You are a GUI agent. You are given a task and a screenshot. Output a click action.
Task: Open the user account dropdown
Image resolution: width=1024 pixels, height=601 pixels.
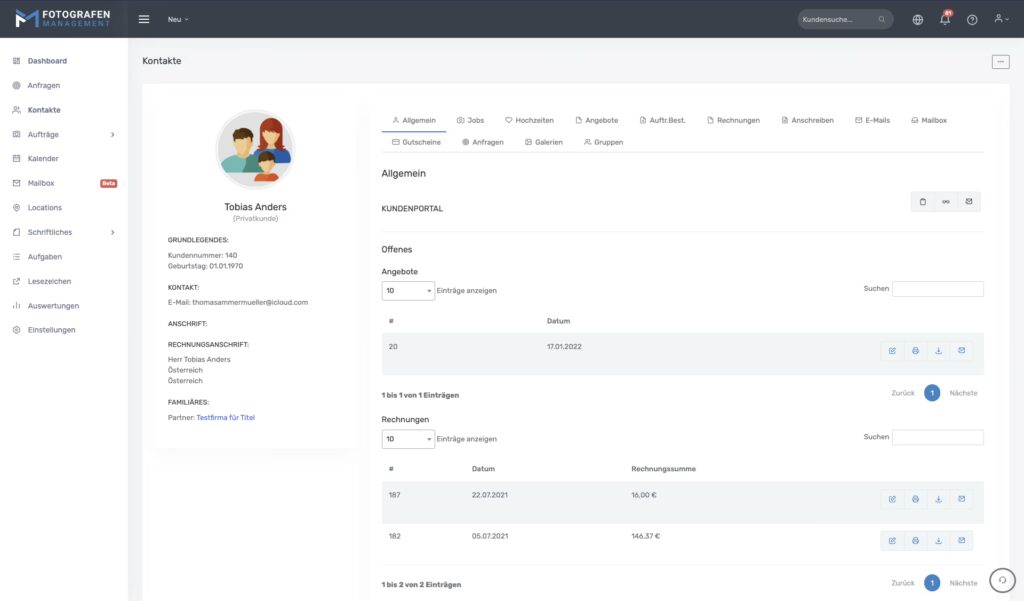[1001, 19]
